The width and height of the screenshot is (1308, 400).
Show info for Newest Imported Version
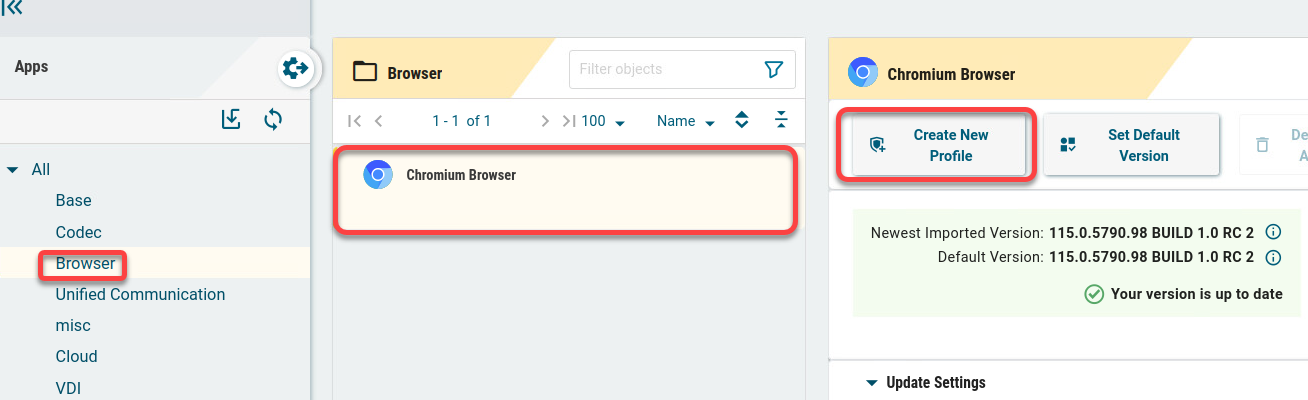[x=1273, y=232]
